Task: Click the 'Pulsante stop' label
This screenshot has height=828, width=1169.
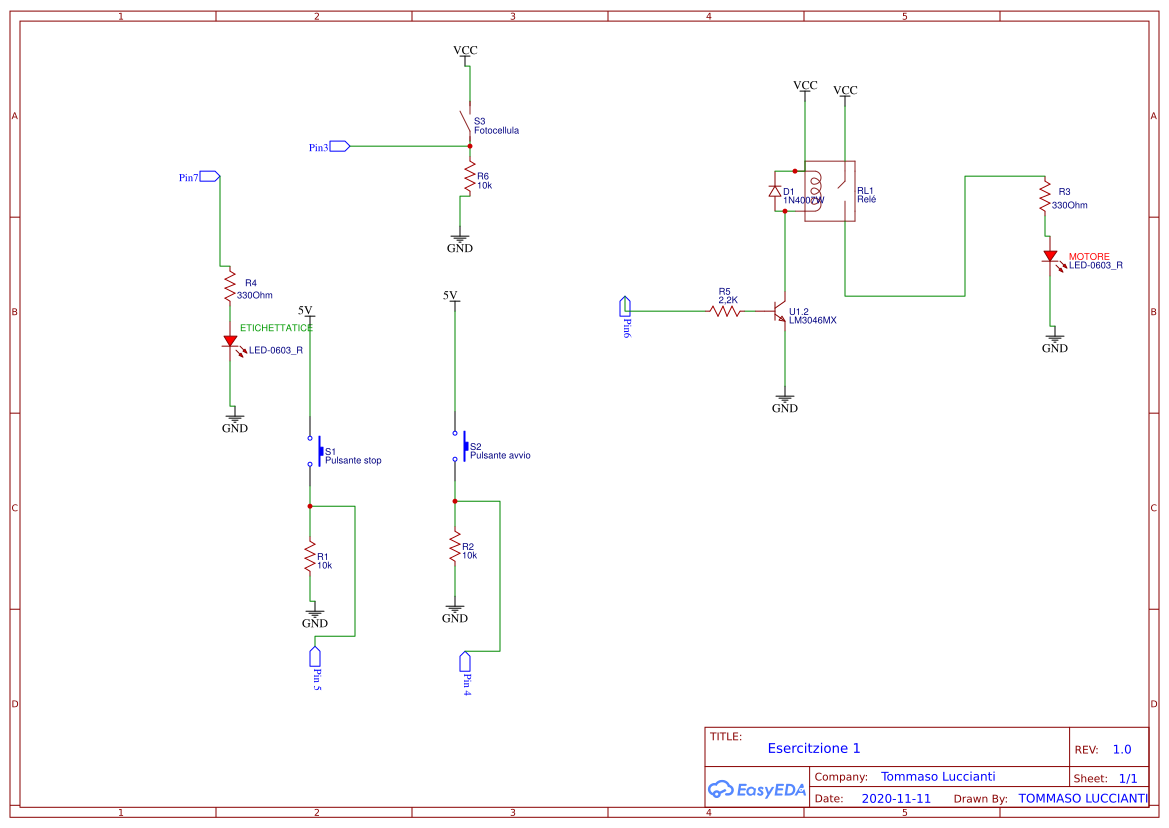Action: 353,461
